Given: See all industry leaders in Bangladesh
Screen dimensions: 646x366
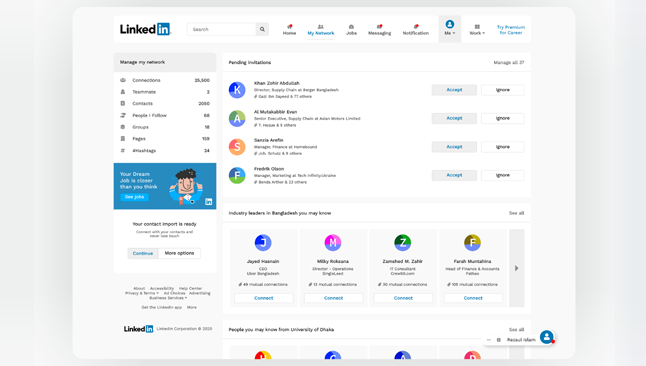Looking at the screenshot, I should click(516, 213).
